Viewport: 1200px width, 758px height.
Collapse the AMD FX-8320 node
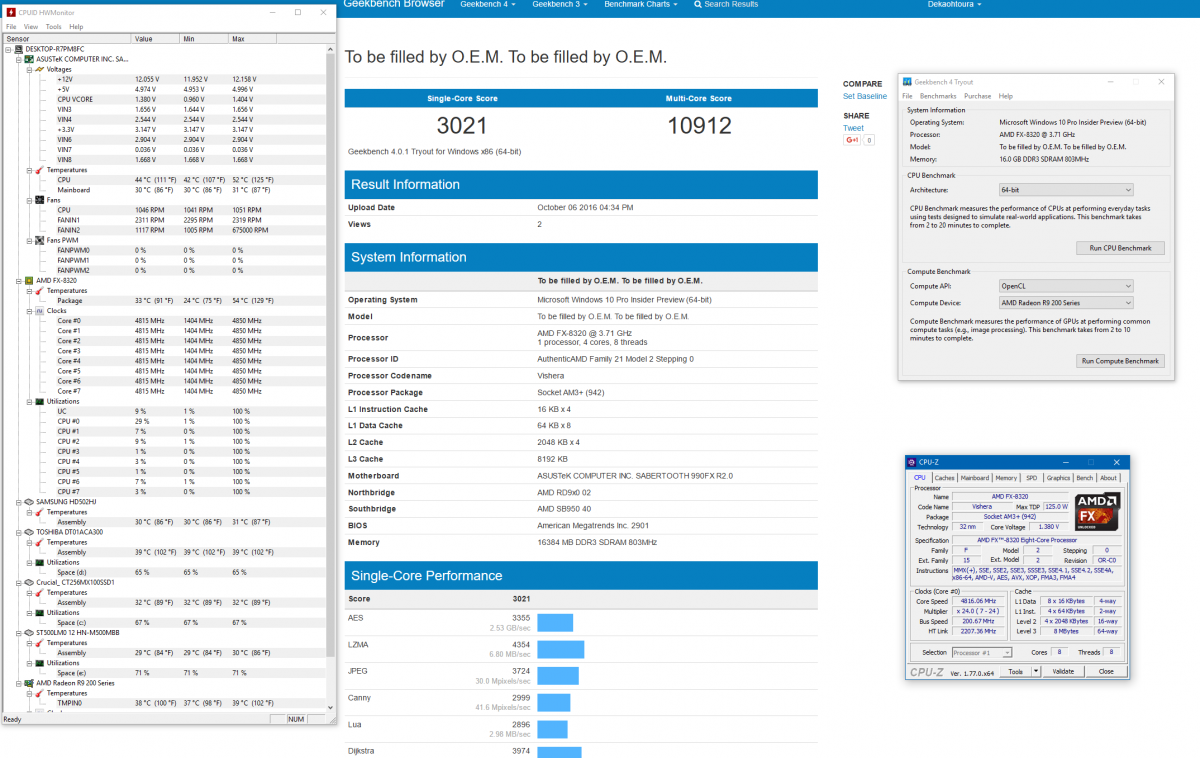pos(19,281)
